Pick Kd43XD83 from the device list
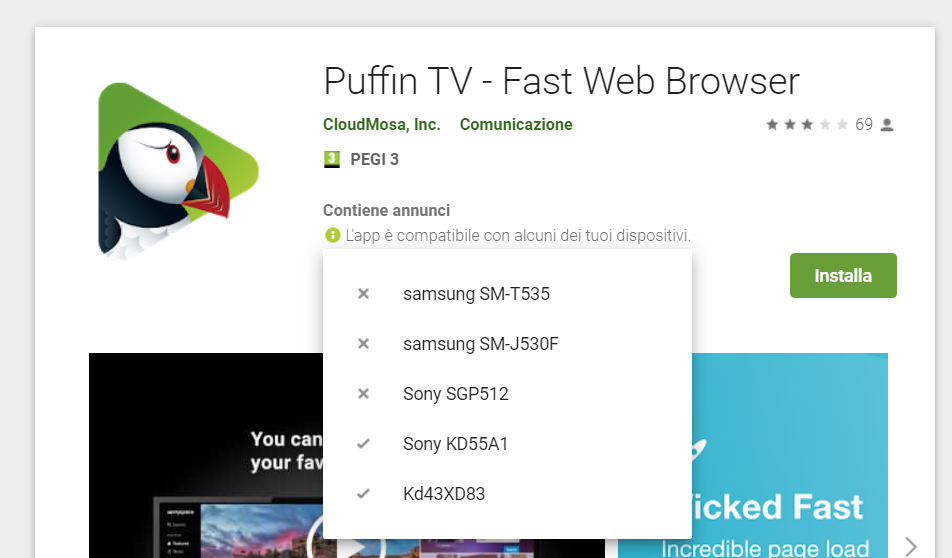952x558 pixels. (444, 494)
